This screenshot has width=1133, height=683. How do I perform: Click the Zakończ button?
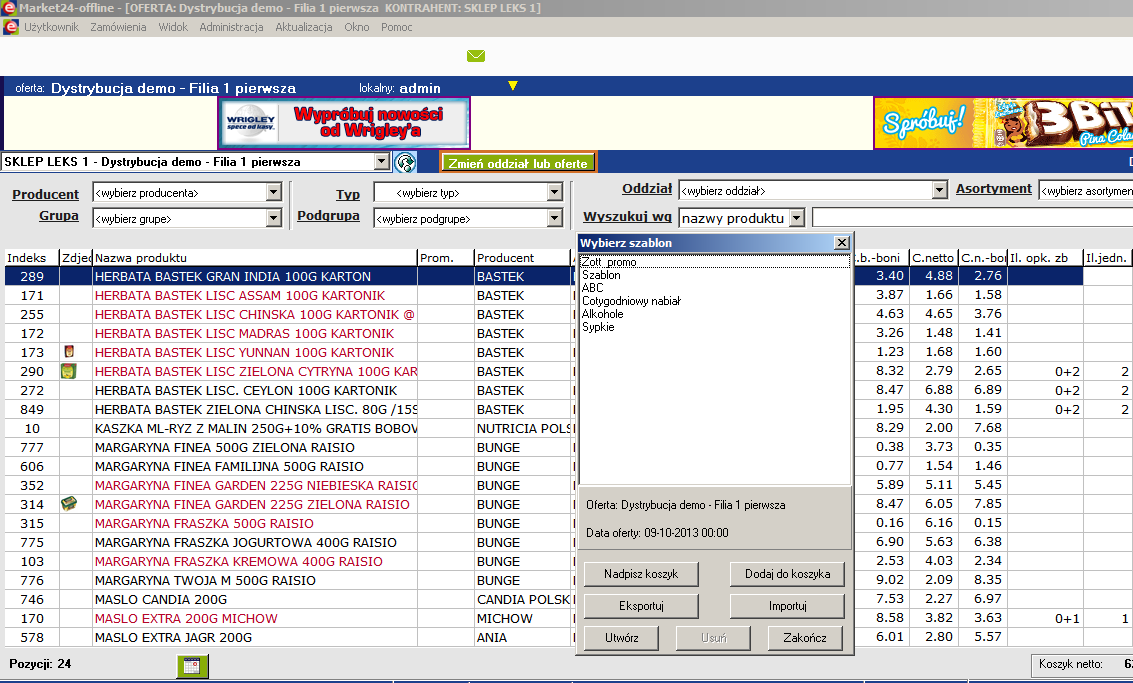(804, 637)
